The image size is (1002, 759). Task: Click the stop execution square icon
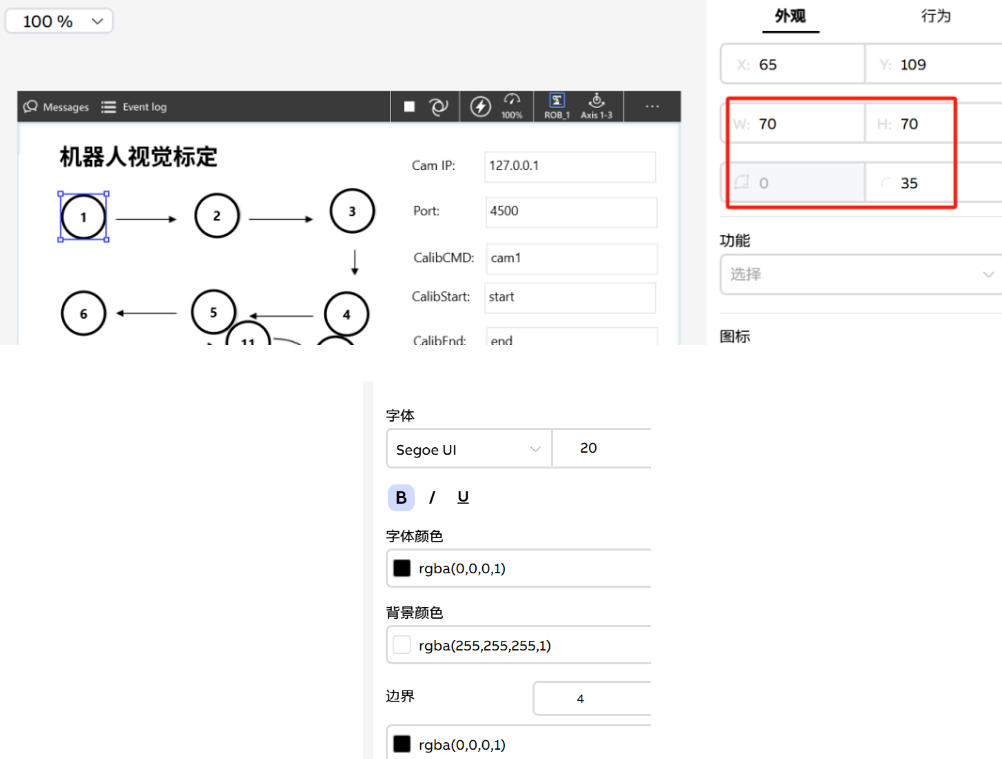click(409, 107)
